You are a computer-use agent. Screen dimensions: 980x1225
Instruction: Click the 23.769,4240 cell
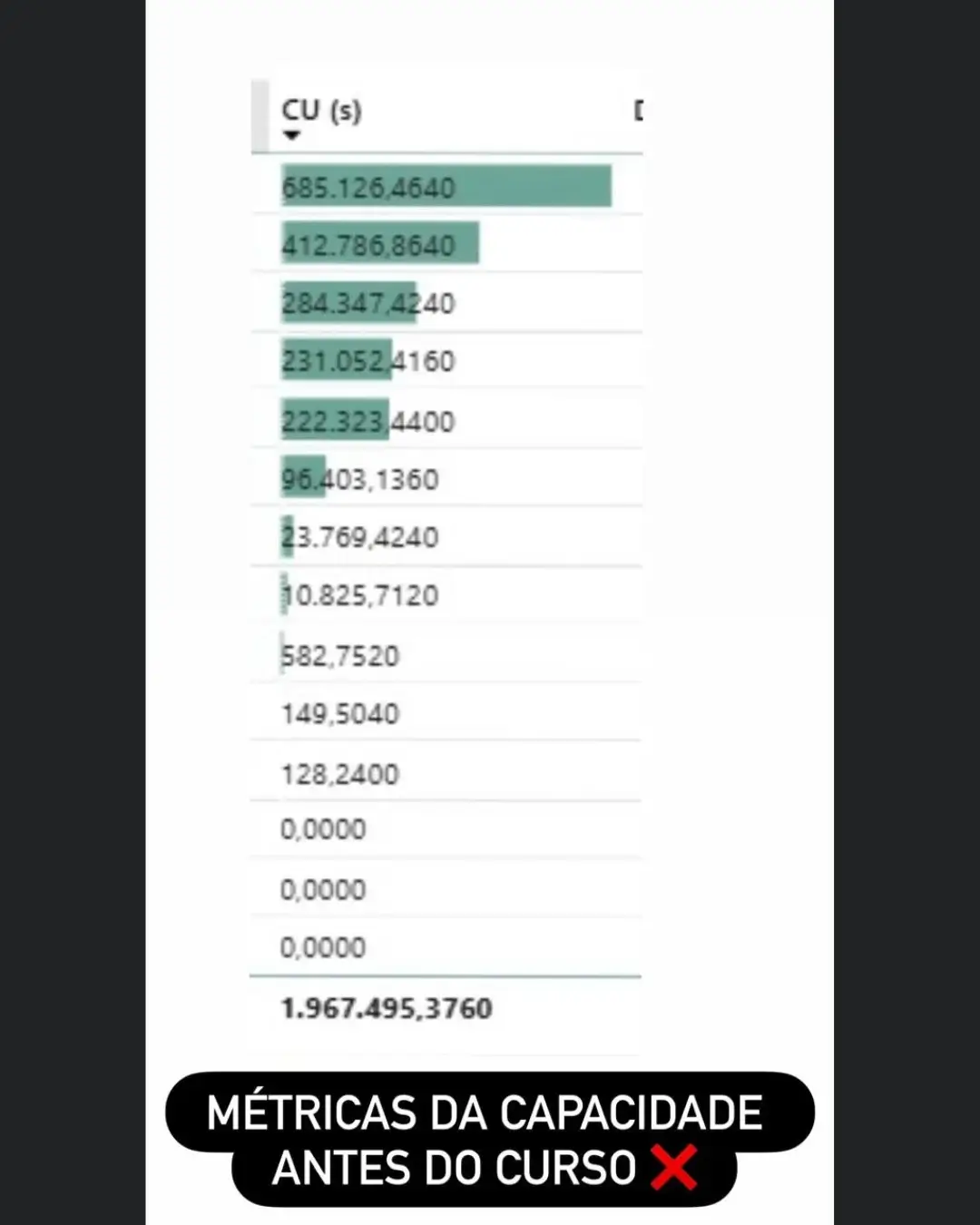(x=359, y=537)
